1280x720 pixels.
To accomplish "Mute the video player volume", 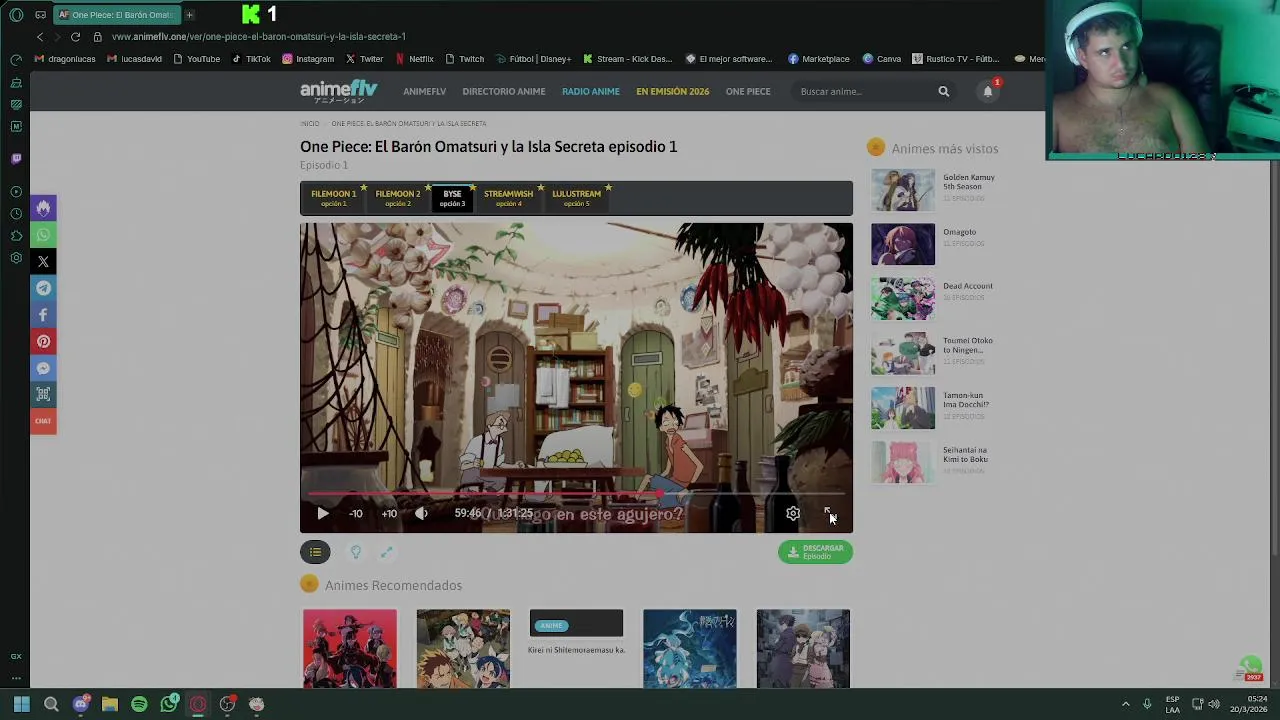I will click(421, 513).
